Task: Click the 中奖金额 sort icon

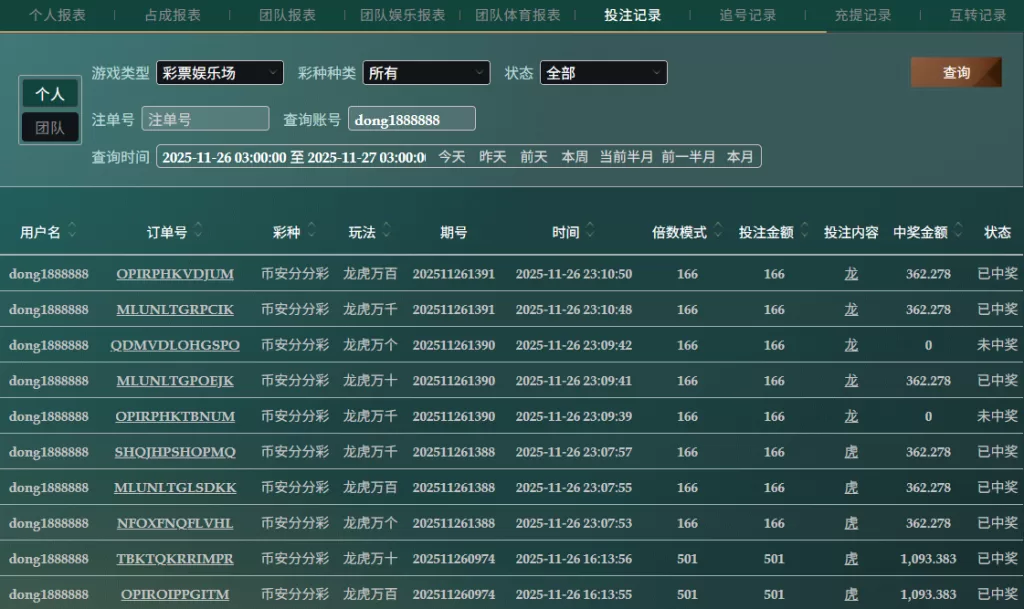Action: 958,231
